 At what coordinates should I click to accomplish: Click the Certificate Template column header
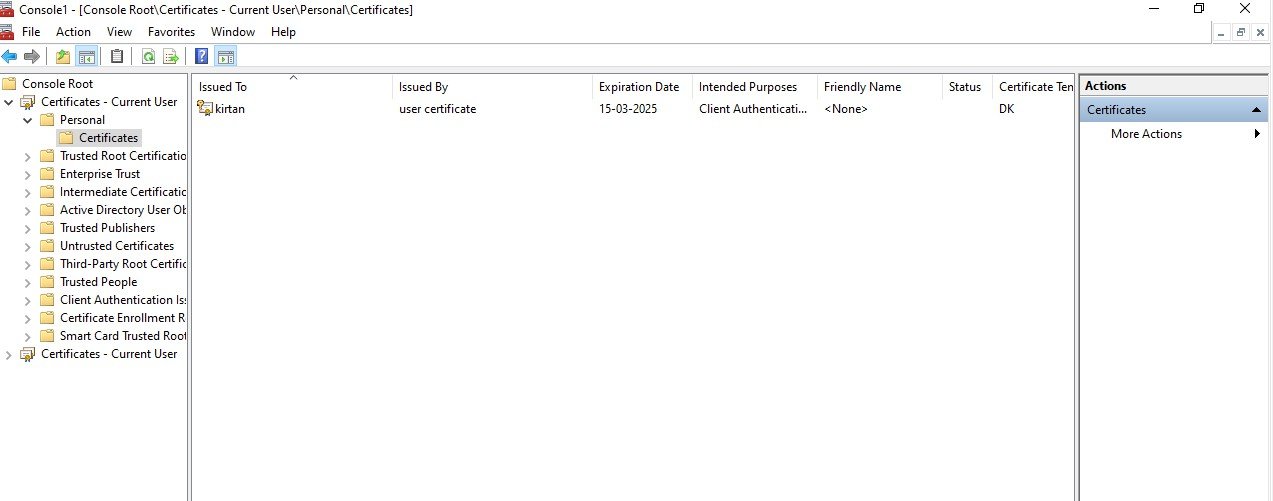point(1033,87)
